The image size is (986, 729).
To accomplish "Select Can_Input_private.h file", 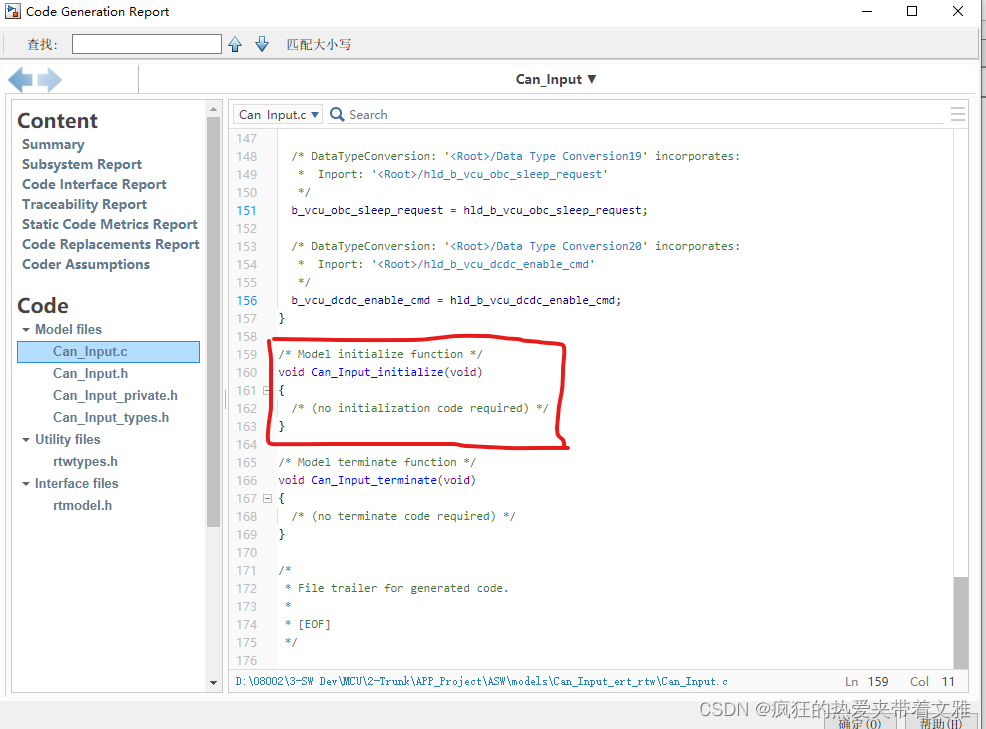I will click(115, 396).
